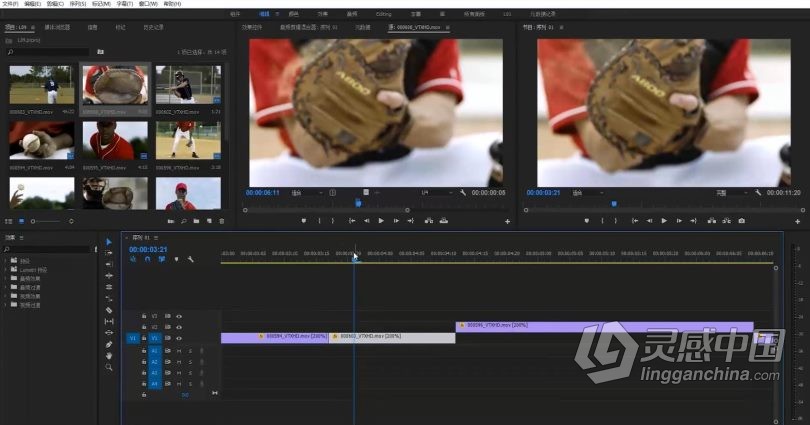810x425 pixels.
Task: Toggle linked selection in timeline
Action: coord(162,259)
